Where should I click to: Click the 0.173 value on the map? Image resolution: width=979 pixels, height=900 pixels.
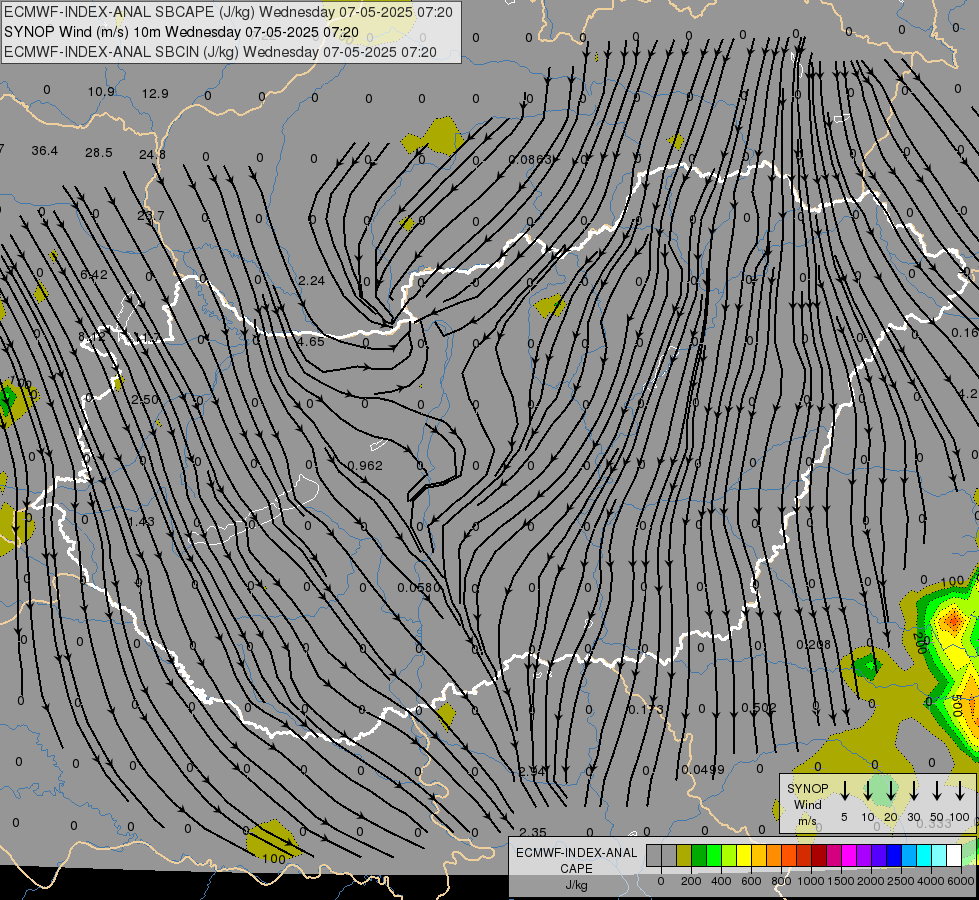click(x=646, y=710)
